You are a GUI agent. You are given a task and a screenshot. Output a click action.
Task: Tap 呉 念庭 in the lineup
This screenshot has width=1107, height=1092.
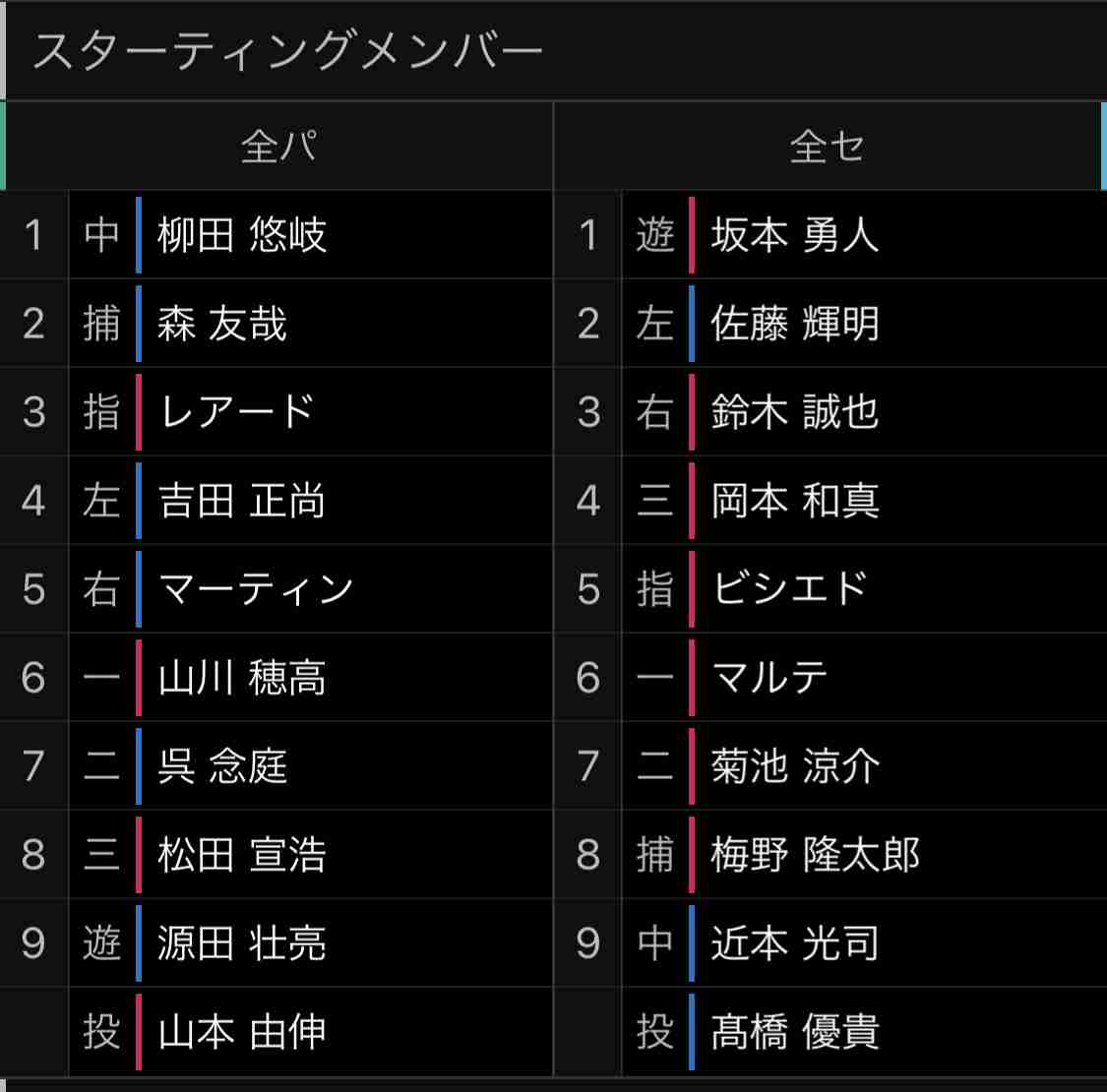tap(221, 766)
